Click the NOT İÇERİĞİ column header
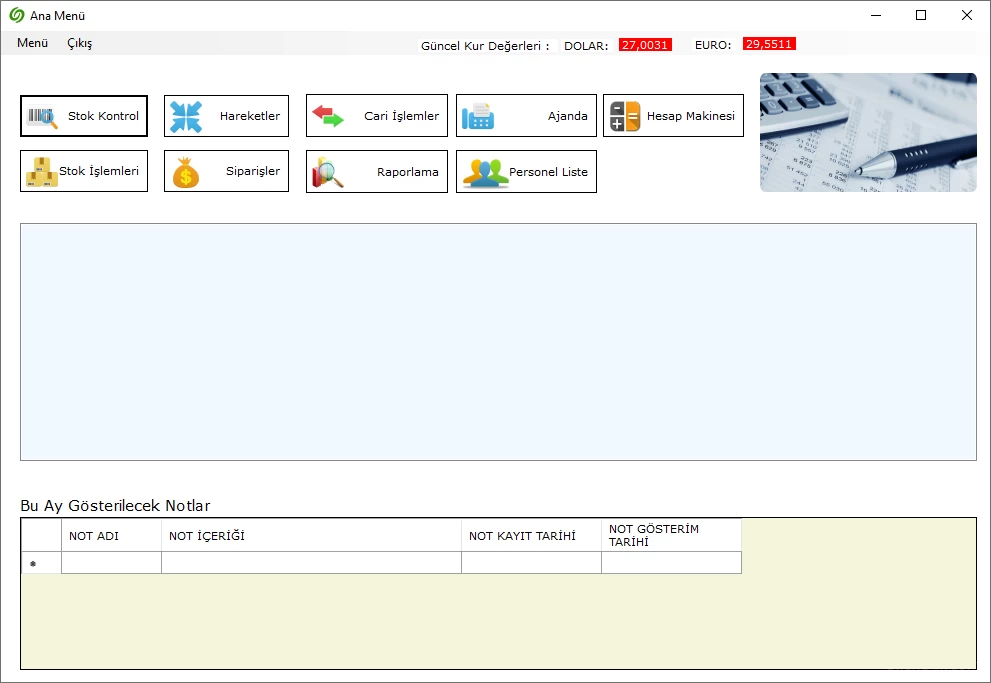Image resolution: width=991 pixels, height=683 pixels. [310, 536]
